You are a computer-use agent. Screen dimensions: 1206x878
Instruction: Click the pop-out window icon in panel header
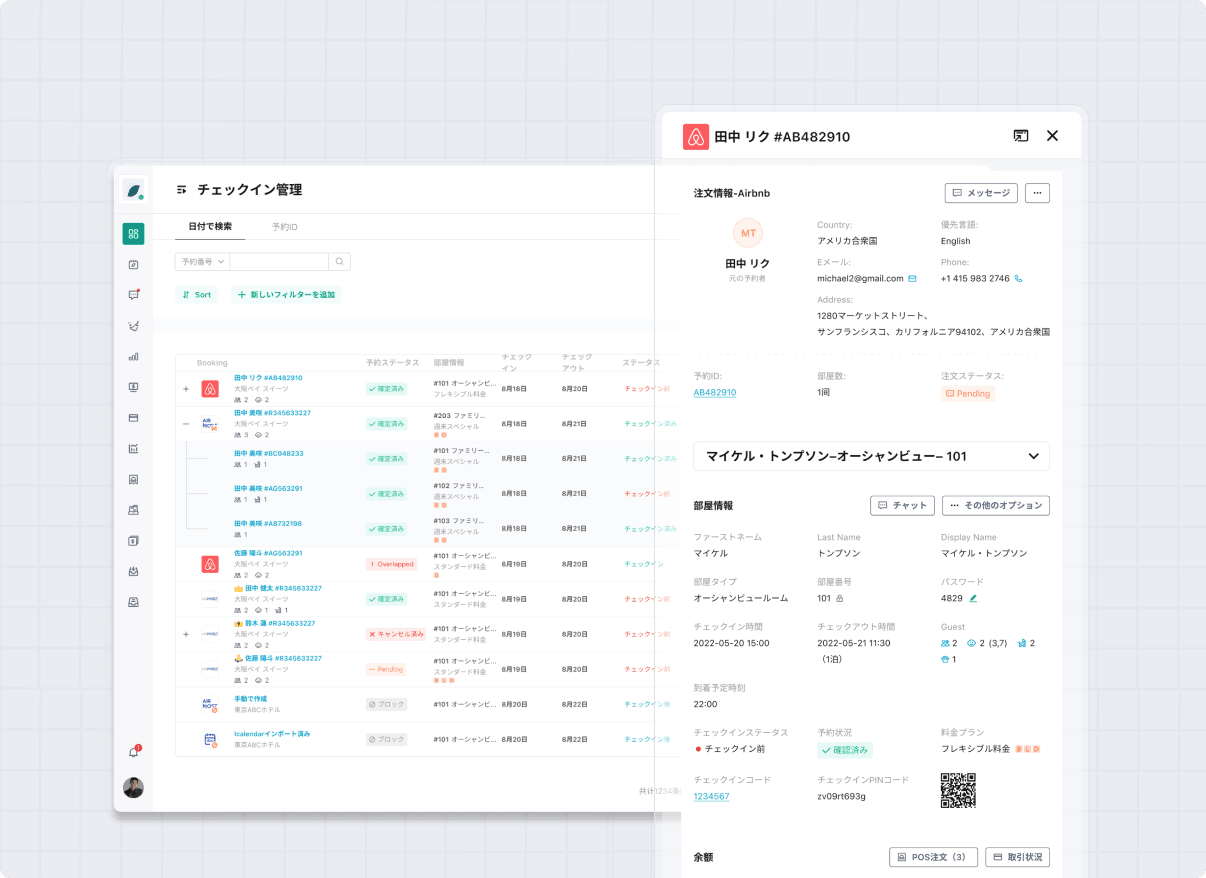(1020, 136)
